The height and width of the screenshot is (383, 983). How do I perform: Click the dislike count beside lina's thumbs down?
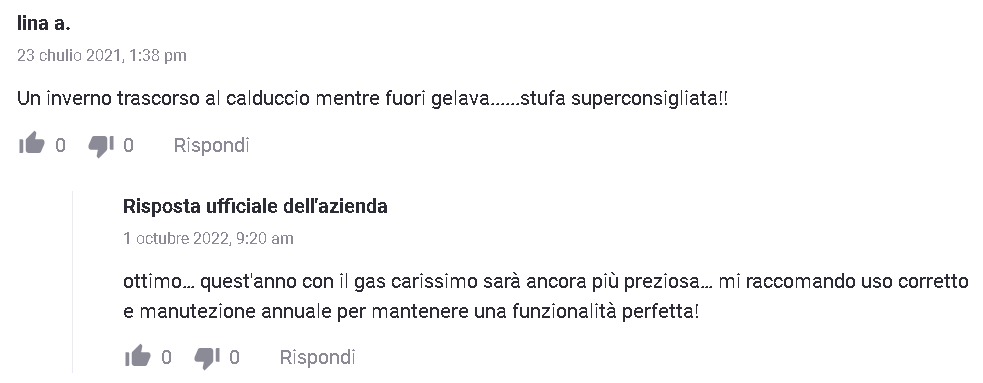pos(129,145)
